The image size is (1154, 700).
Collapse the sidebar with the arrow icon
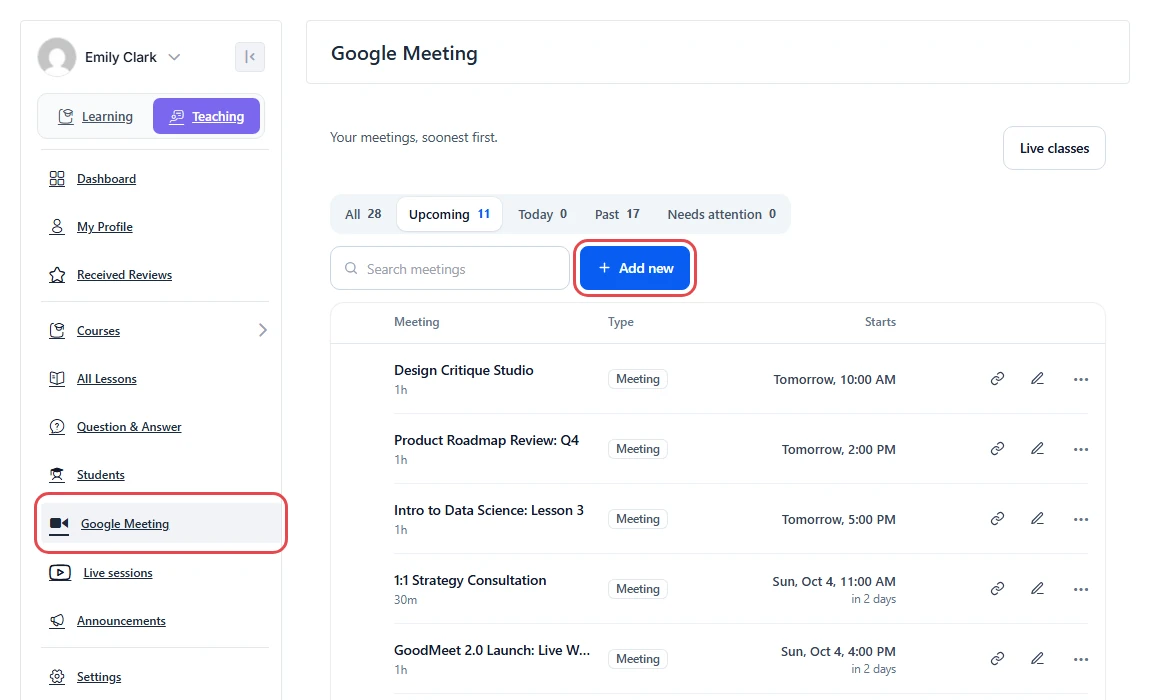coord(249,57)
